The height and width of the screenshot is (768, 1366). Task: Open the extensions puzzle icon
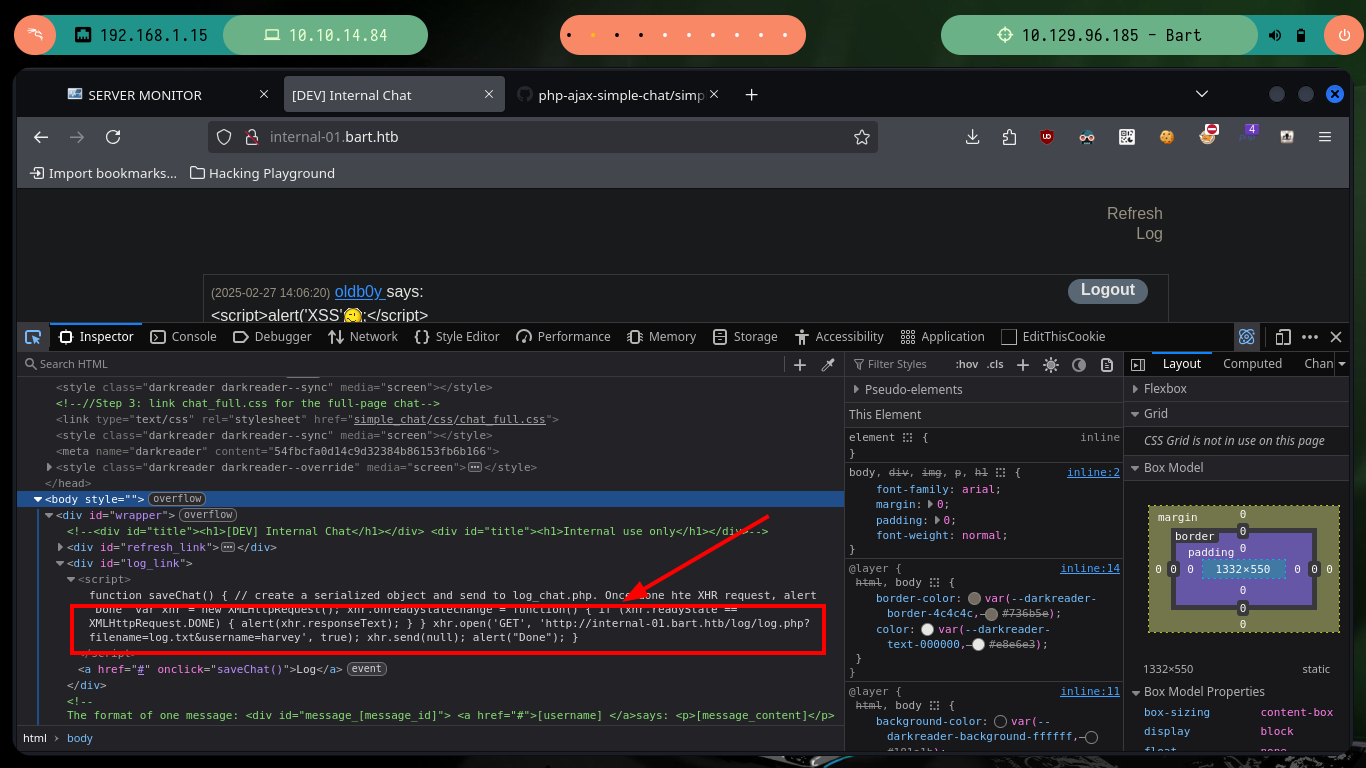tap(1009, 137)
